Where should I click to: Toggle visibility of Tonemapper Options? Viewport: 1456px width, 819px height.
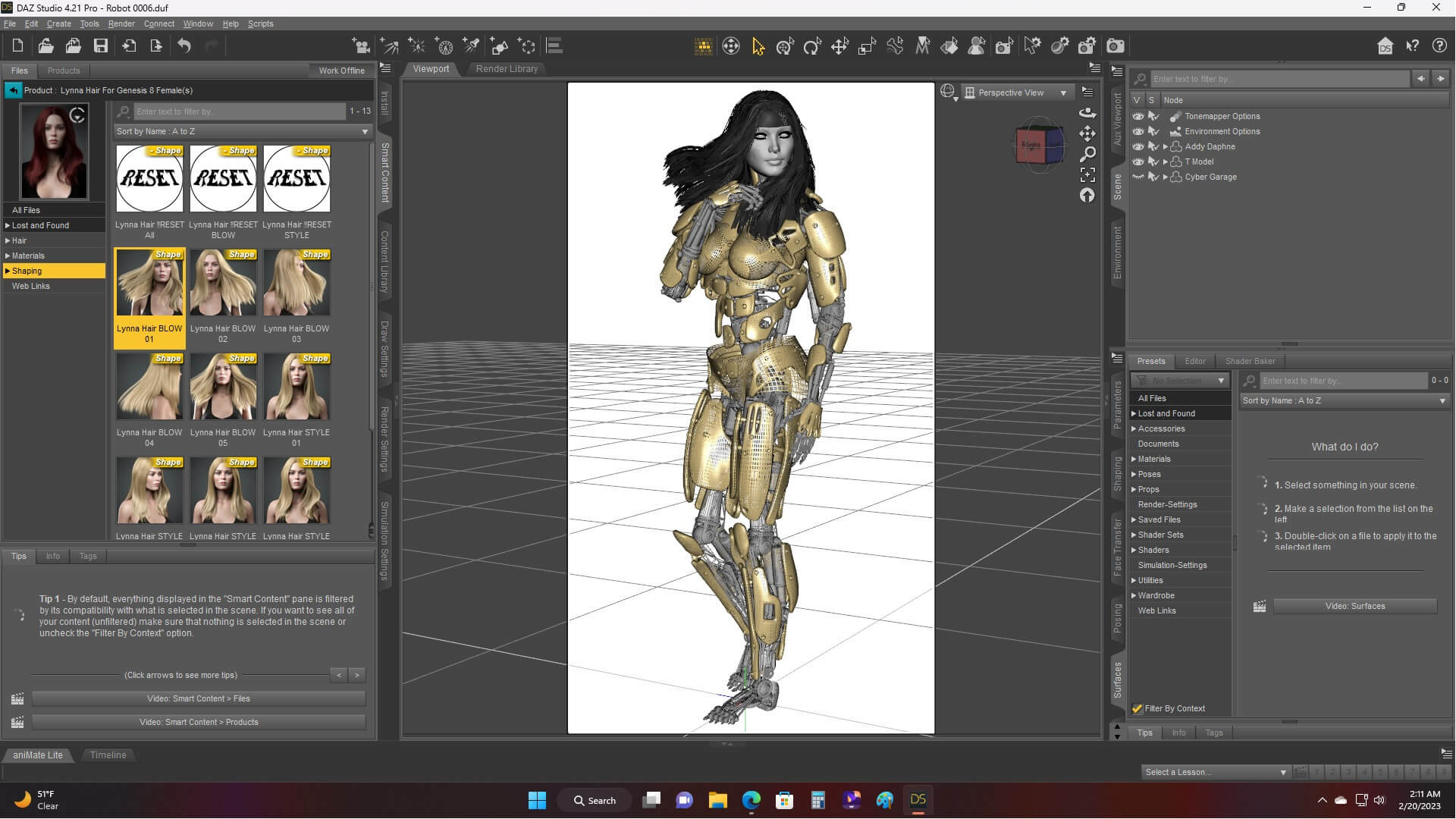1137,116
